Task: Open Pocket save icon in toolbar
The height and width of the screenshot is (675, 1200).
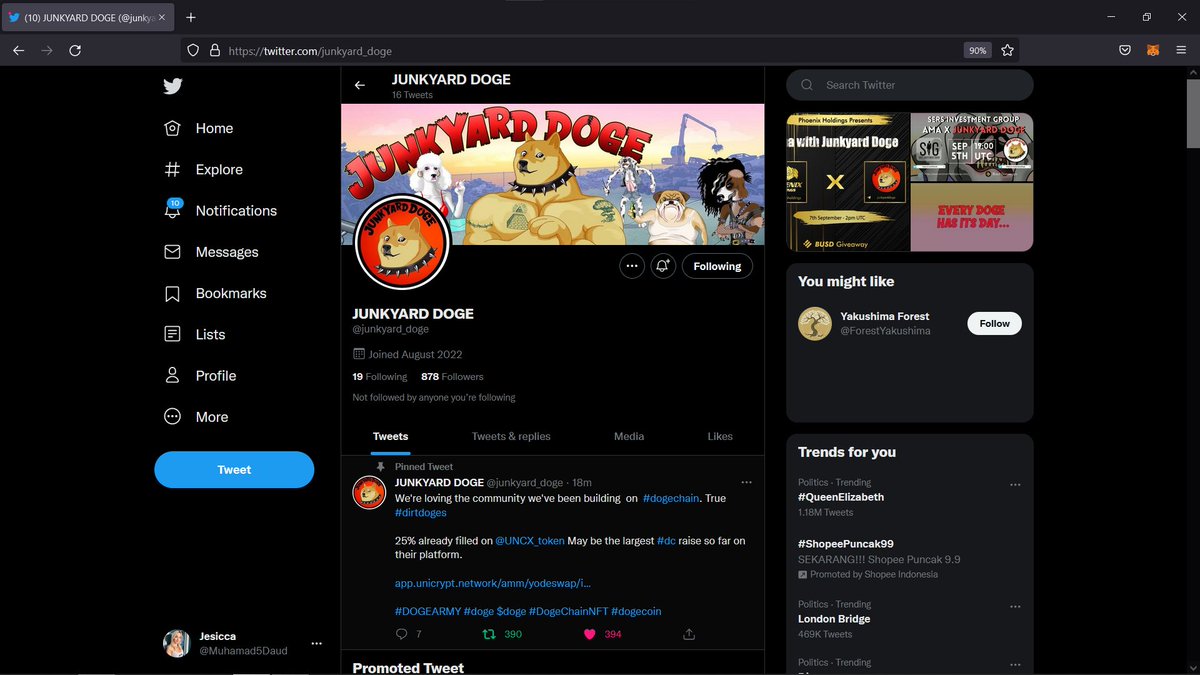Action: point(1125,50)
